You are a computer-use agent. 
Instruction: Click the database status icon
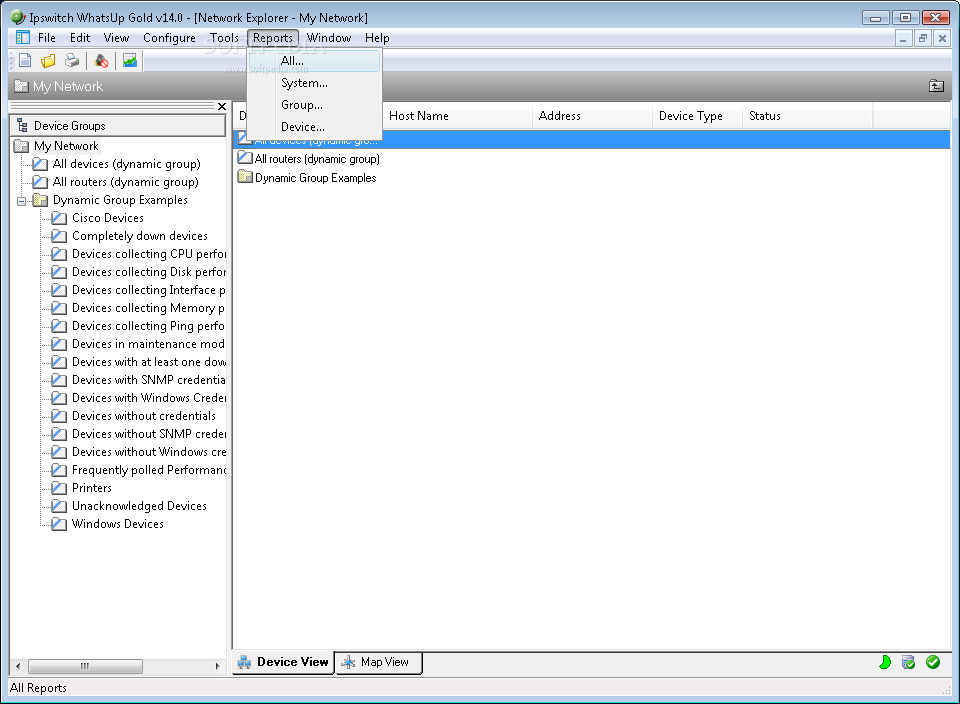[909, 662]
